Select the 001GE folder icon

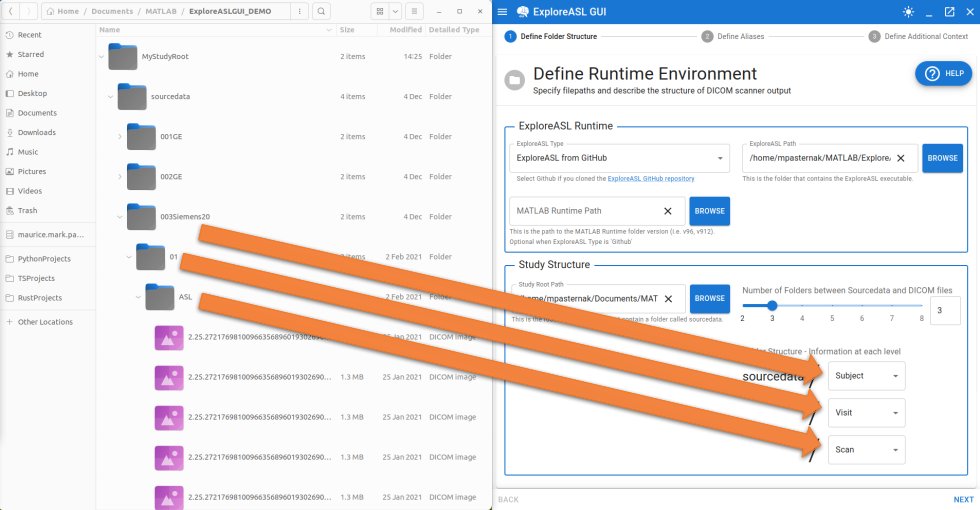[x=141, y=136]
